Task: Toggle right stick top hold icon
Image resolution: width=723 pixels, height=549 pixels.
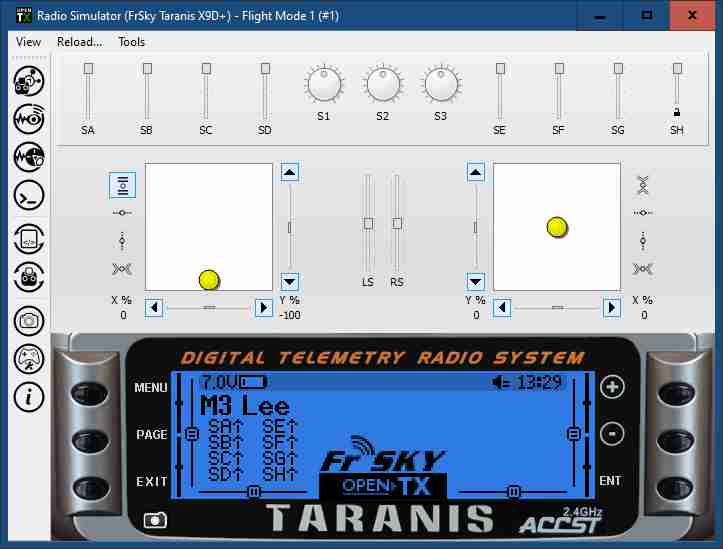Action: pyautogui.click(x=643, y=185)
